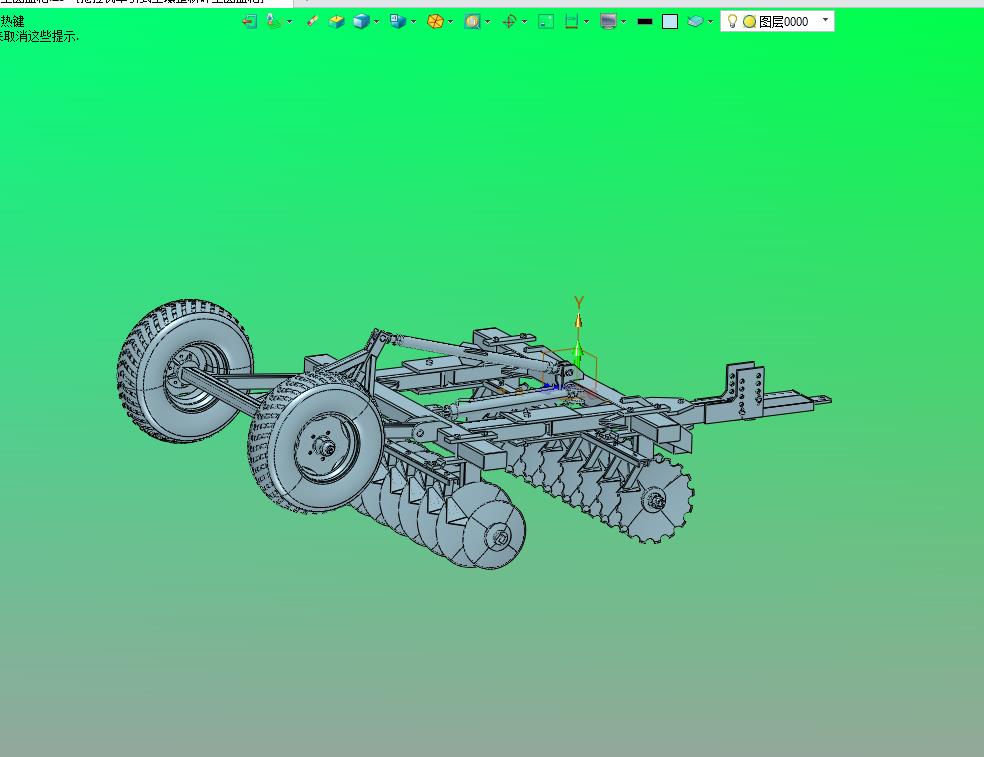The width and height of the screenshot is (984, 757).
Task: Expand arrow next to blue shaded cube
Action: pyautogui.click(x=377, y=22)
